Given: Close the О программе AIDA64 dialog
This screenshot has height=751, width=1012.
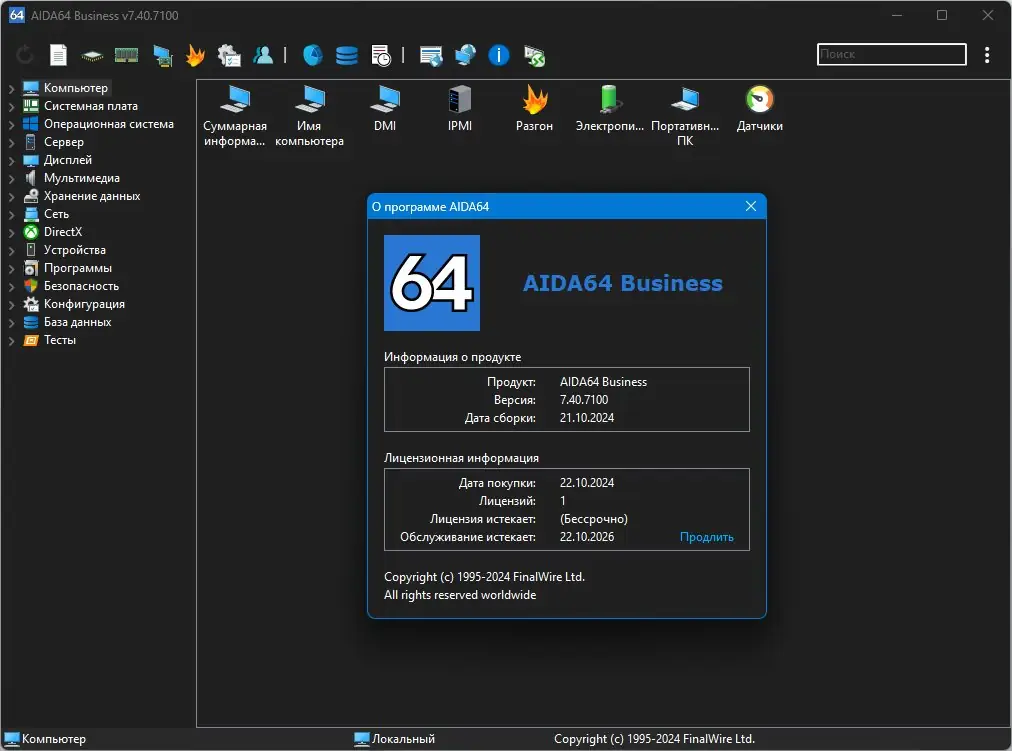Looking at the screenshot, I should pos(751,206).
